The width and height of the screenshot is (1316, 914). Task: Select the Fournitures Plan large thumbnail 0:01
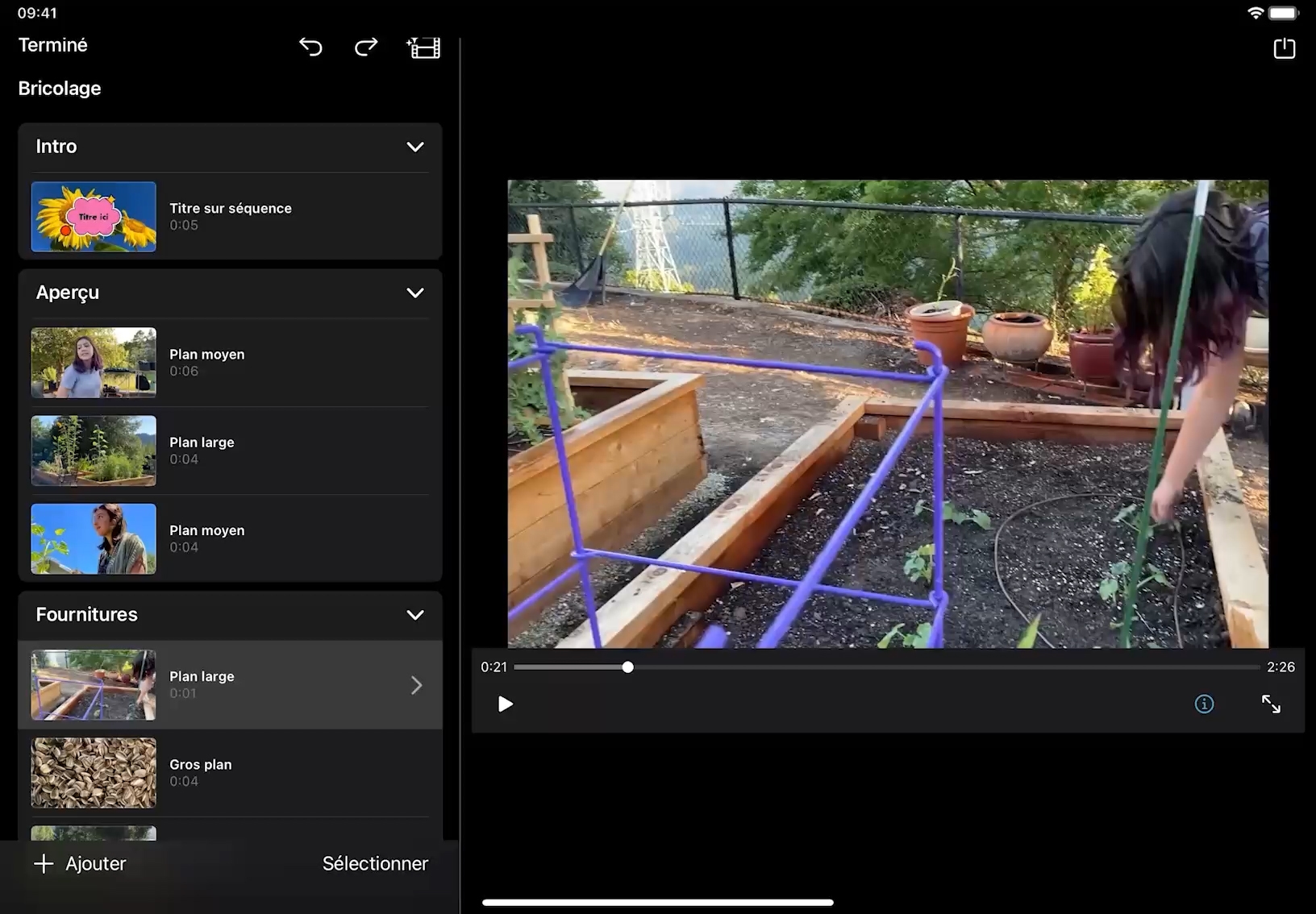pos(94,685)
